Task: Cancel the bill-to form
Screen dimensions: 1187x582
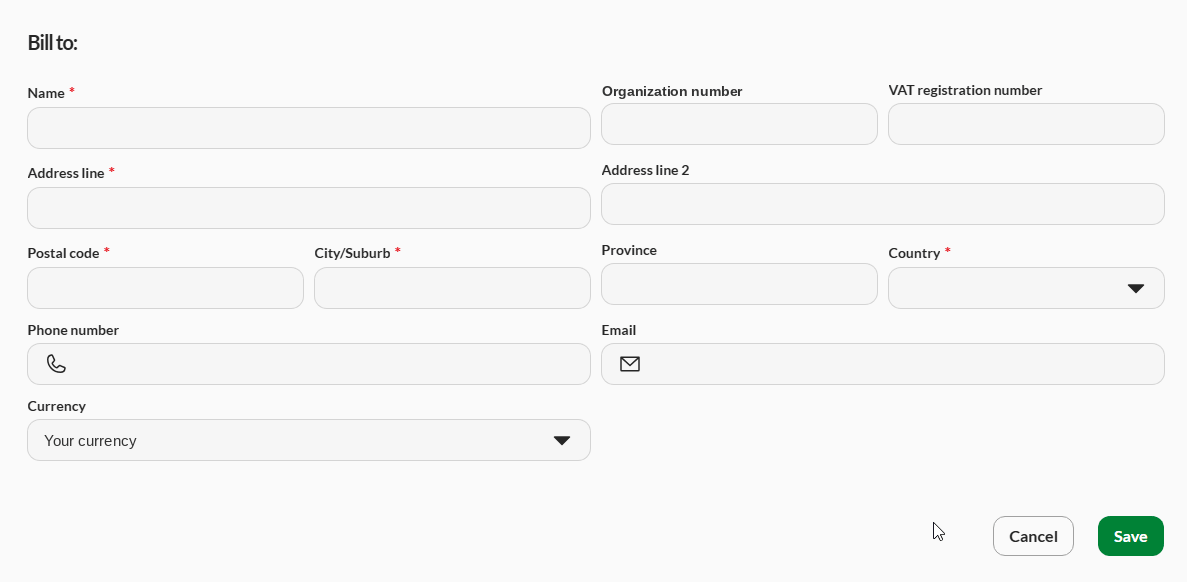Action: pyautogui.click(x=1033, y=536)
